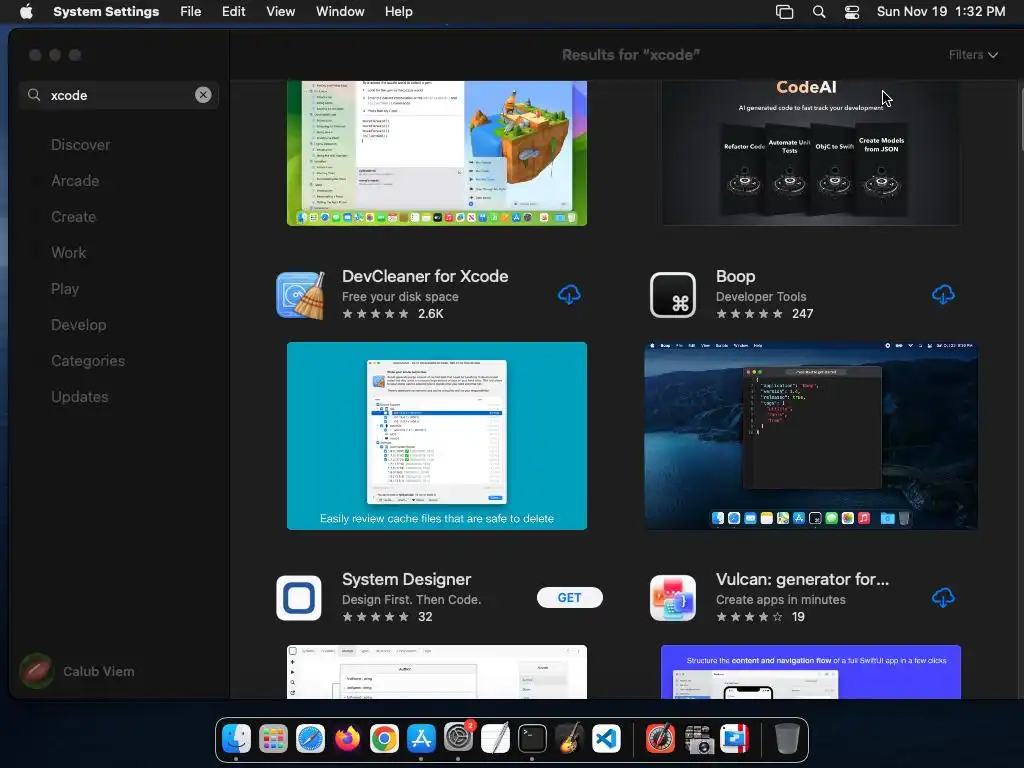Go to the Arcade section
This screenshot has width=1024, height=768.
75,181
